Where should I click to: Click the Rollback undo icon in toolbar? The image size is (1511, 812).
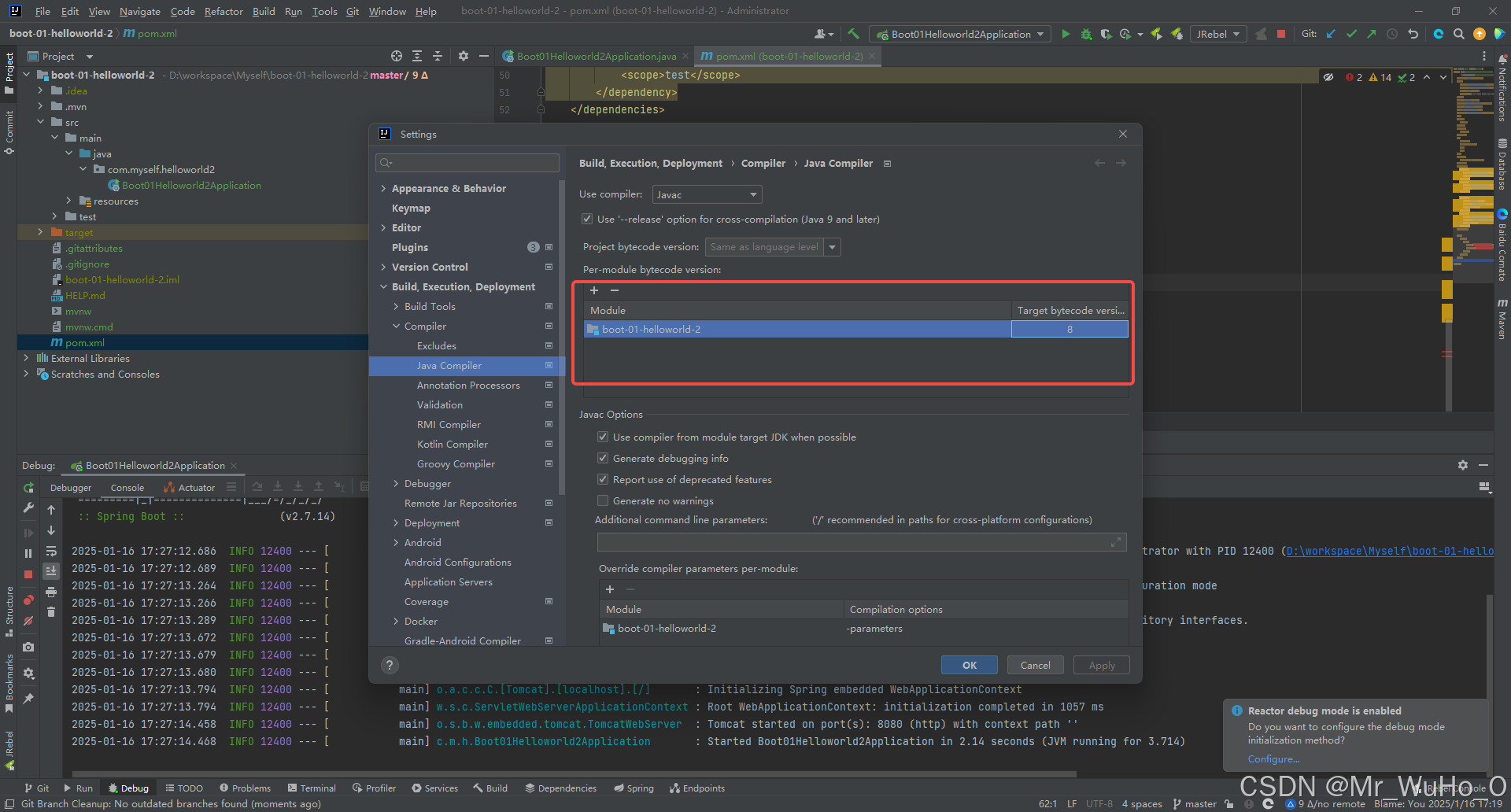1413,34
